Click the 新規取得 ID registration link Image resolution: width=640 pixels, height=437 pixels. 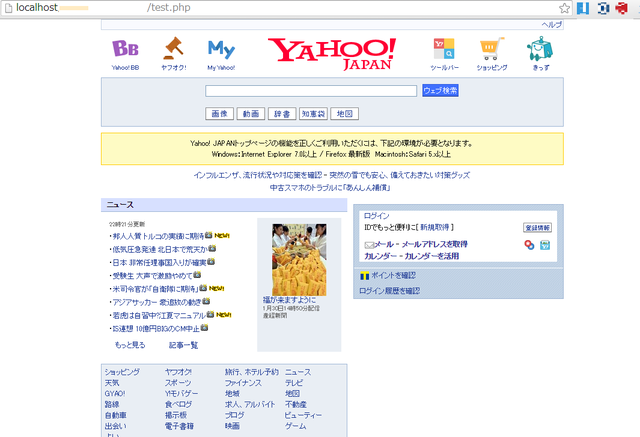tap(434, 227)
